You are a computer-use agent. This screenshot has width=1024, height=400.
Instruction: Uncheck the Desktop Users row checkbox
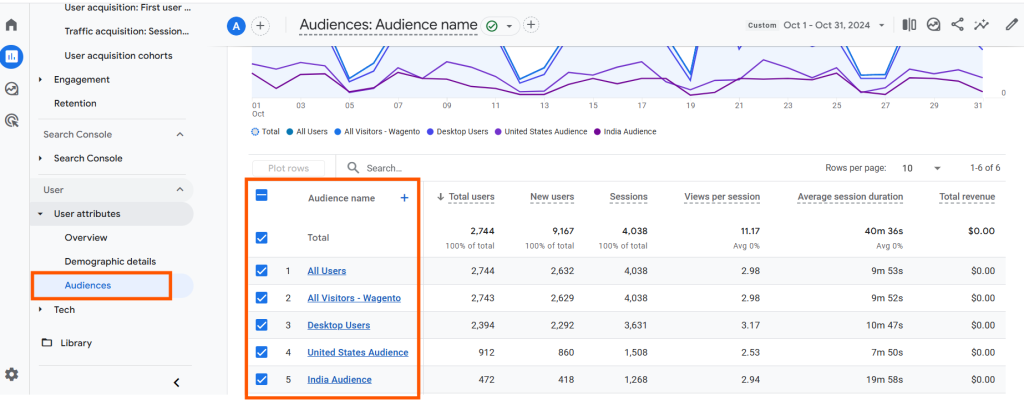pyautogui.click(x=261, y=325)
